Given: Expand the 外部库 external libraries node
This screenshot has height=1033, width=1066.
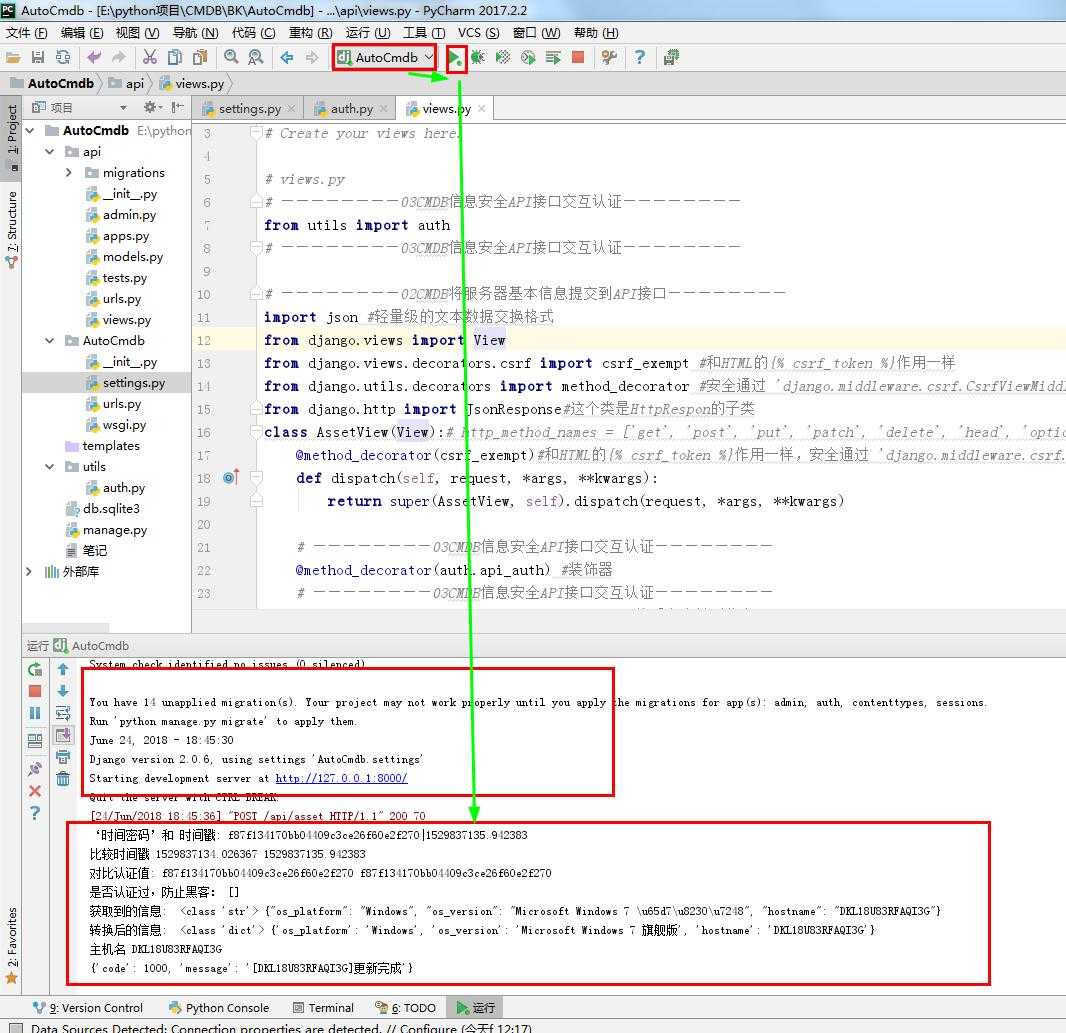Looking at the screenshot, I should (x=29, y=572).
